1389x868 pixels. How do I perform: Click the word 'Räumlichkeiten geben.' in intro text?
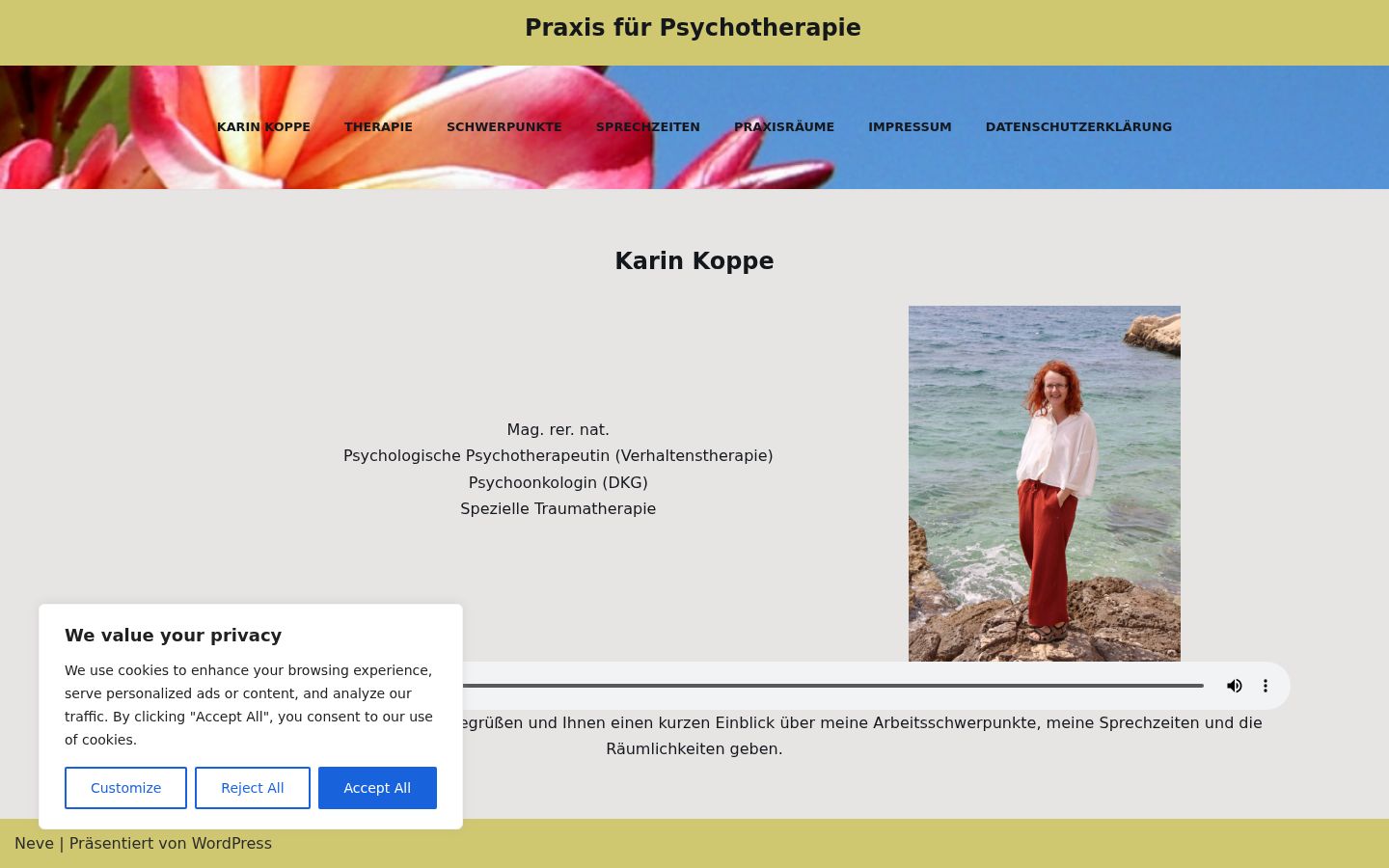click(x=694, y=748)
